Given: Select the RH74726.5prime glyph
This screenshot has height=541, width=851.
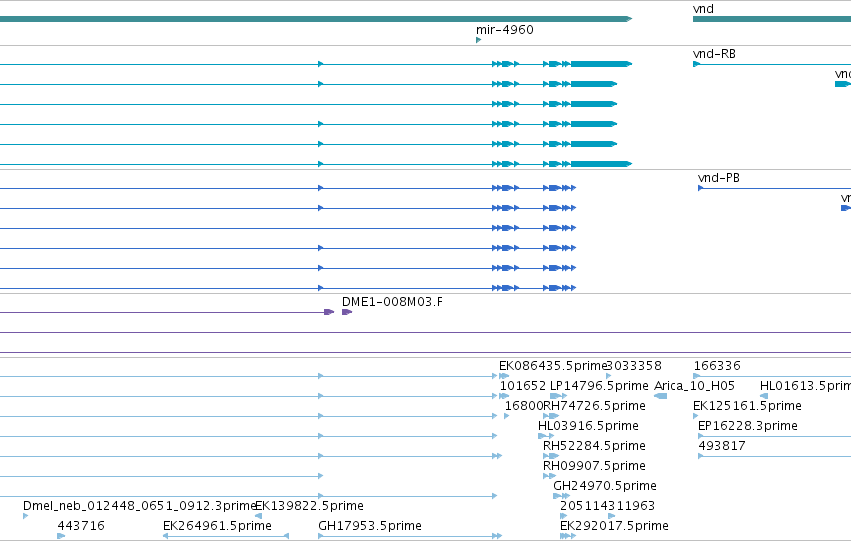Looking at the screenshot, I should click(551, 416).
